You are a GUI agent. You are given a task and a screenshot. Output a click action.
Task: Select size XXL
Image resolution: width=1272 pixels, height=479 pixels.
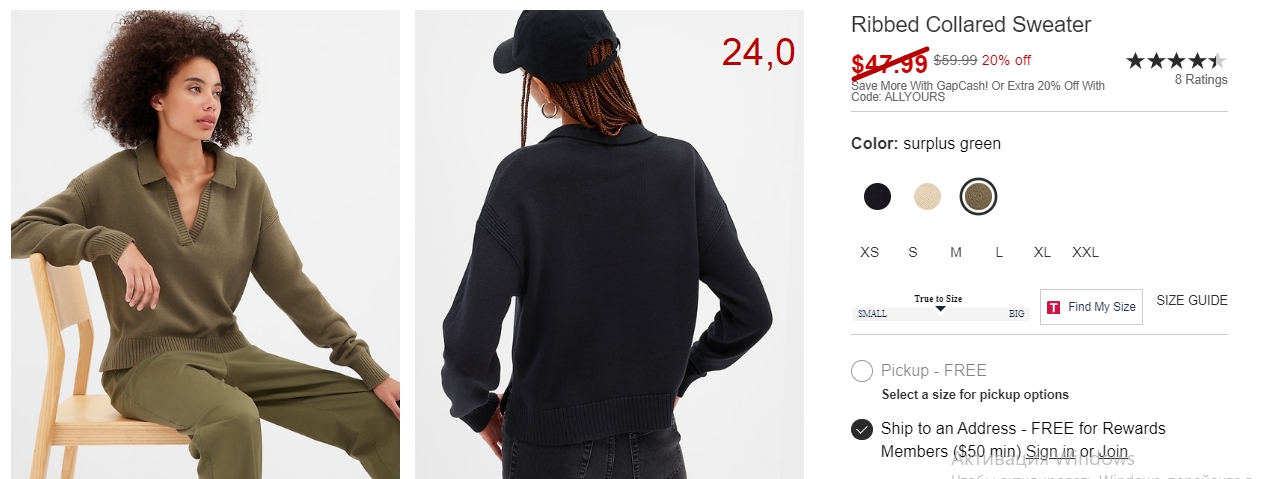(x=1085, y=252)
